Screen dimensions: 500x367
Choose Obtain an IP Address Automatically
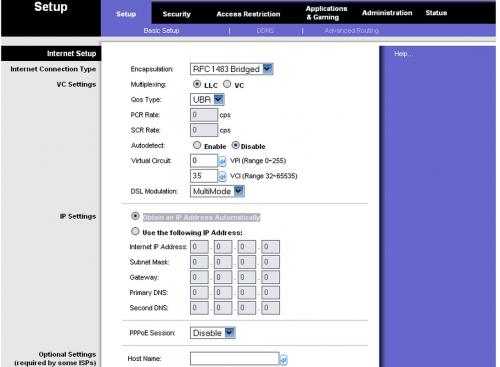(135, 216)
